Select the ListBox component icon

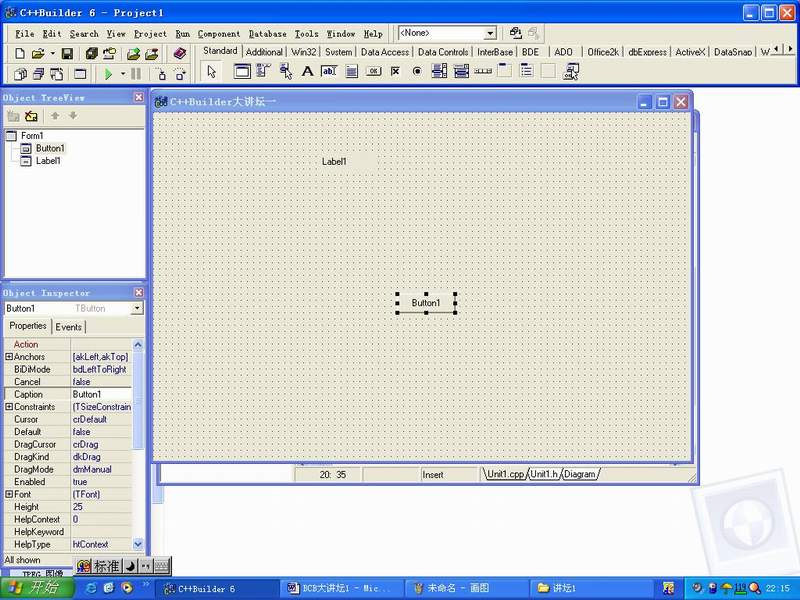439,71
